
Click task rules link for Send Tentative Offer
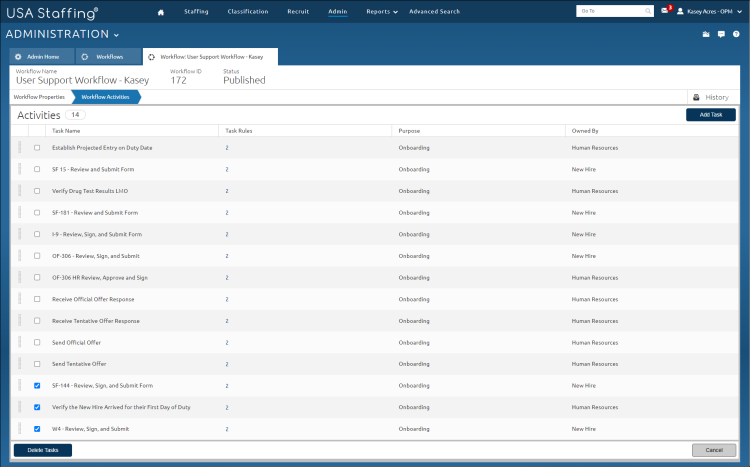(227, 364)
